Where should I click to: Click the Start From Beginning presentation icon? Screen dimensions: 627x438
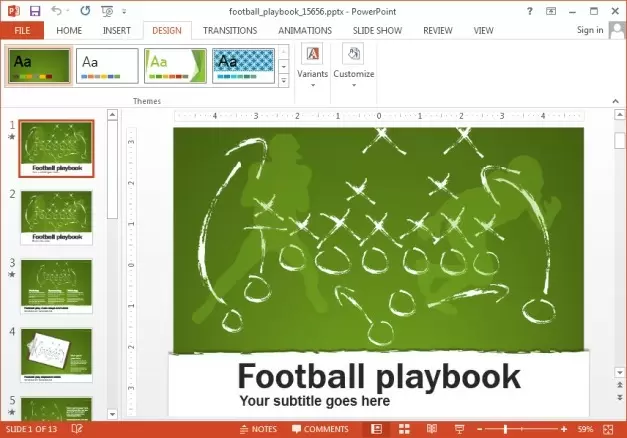pos(107,10)
